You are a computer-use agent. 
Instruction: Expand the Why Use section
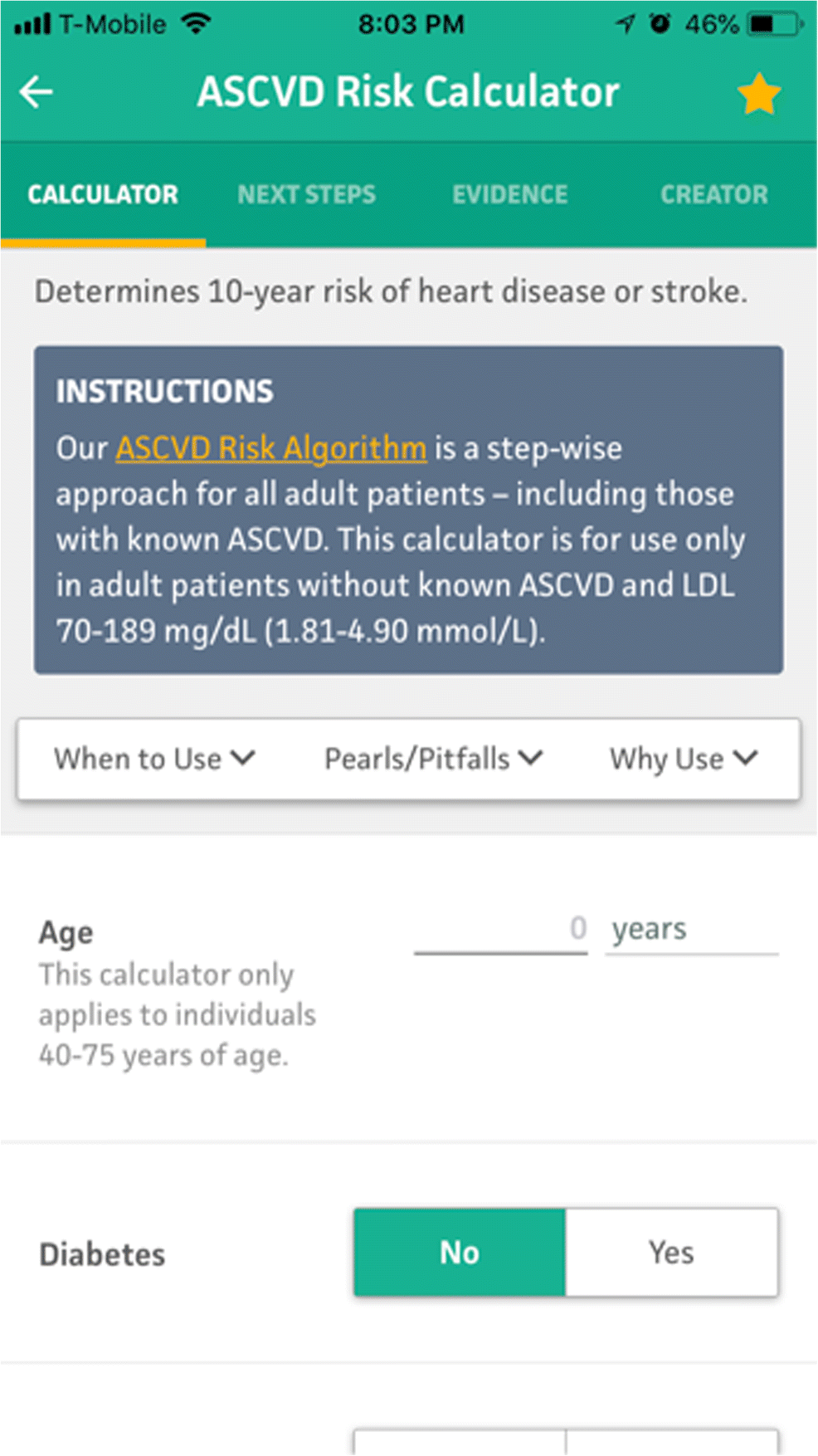[x=684, y=759]
